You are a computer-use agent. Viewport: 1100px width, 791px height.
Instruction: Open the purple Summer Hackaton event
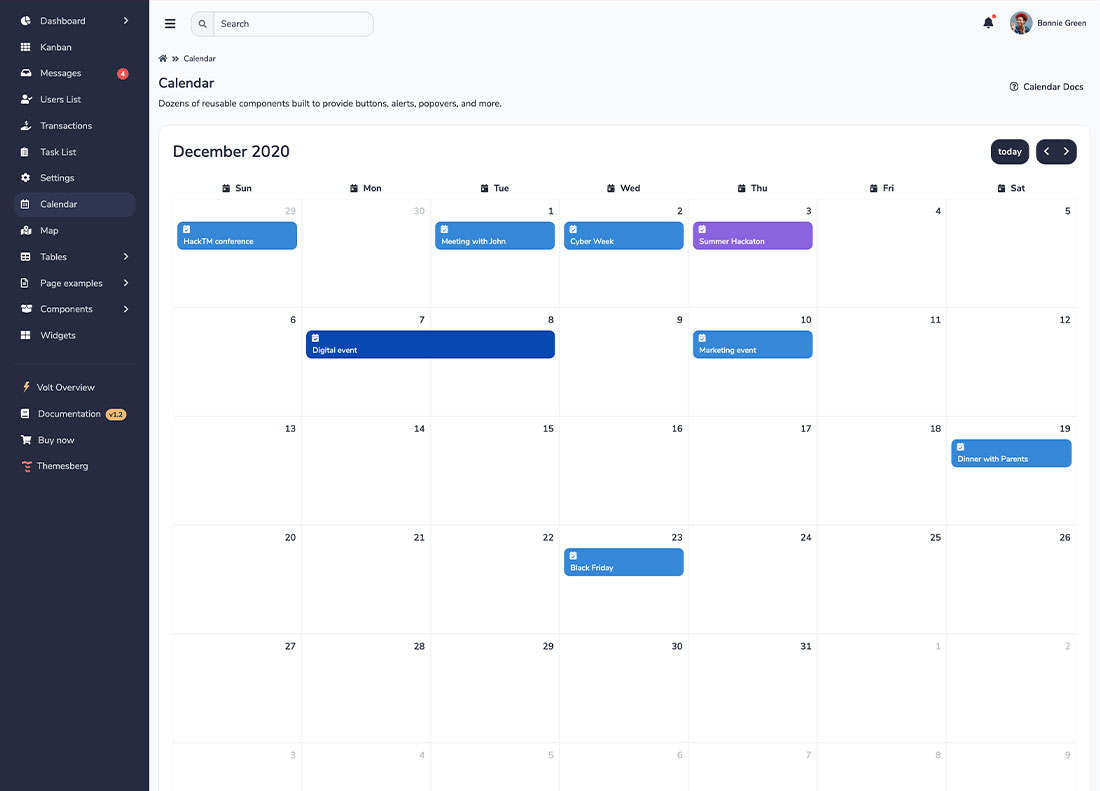point(753,236)
